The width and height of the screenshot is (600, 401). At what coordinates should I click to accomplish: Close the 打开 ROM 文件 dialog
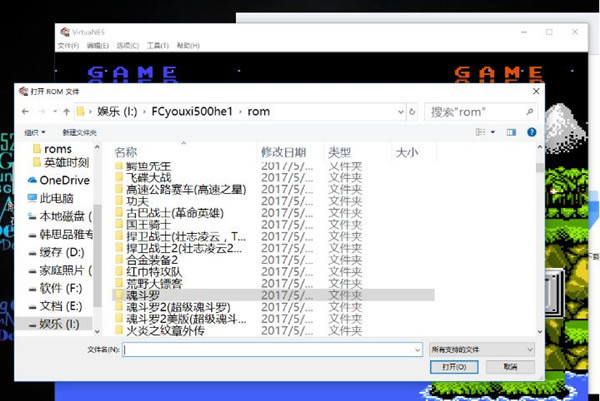[536, 91]
